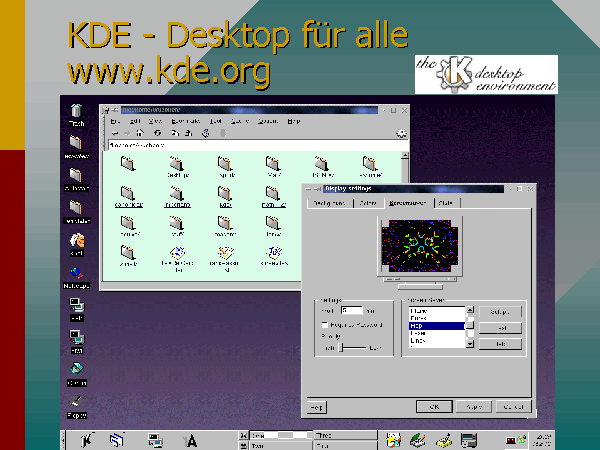Switch to the Background tab
Image resolution: width=600 pixels, height=450 pixels.
(329, 203)
